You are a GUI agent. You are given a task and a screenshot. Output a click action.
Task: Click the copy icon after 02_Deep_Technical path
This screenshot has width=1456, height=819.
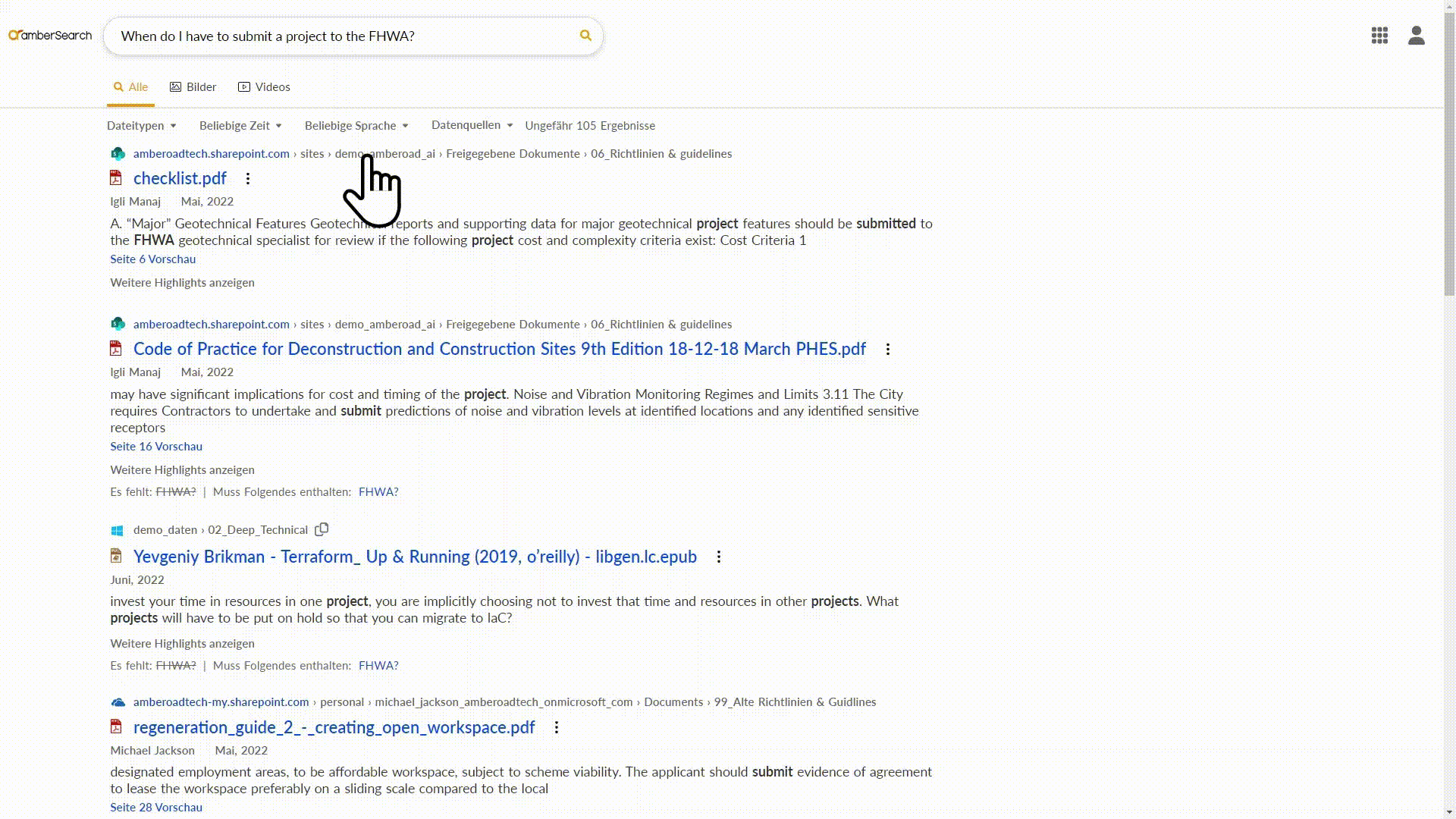point(322,529)
